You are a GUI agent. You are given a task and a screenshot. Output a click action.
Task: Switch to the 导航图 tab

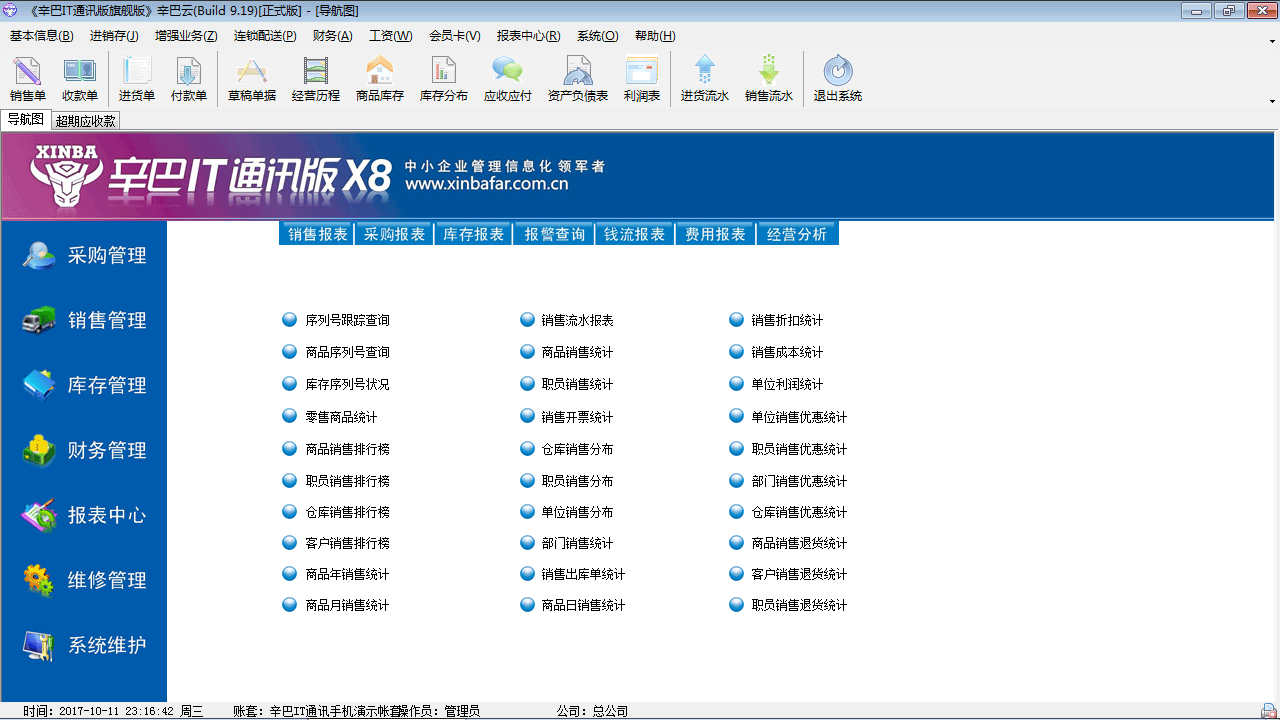point(26,120)
